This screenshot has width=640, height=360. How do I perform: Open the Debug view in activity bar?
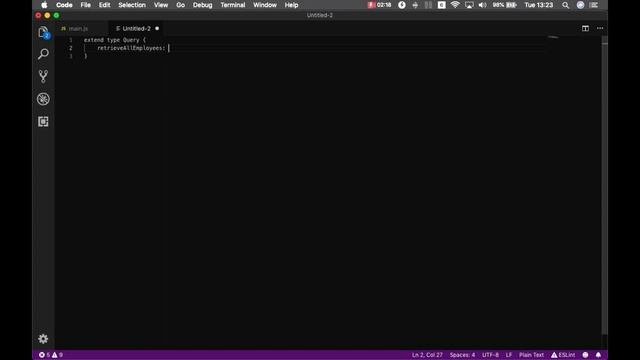(x=43, y=99)
